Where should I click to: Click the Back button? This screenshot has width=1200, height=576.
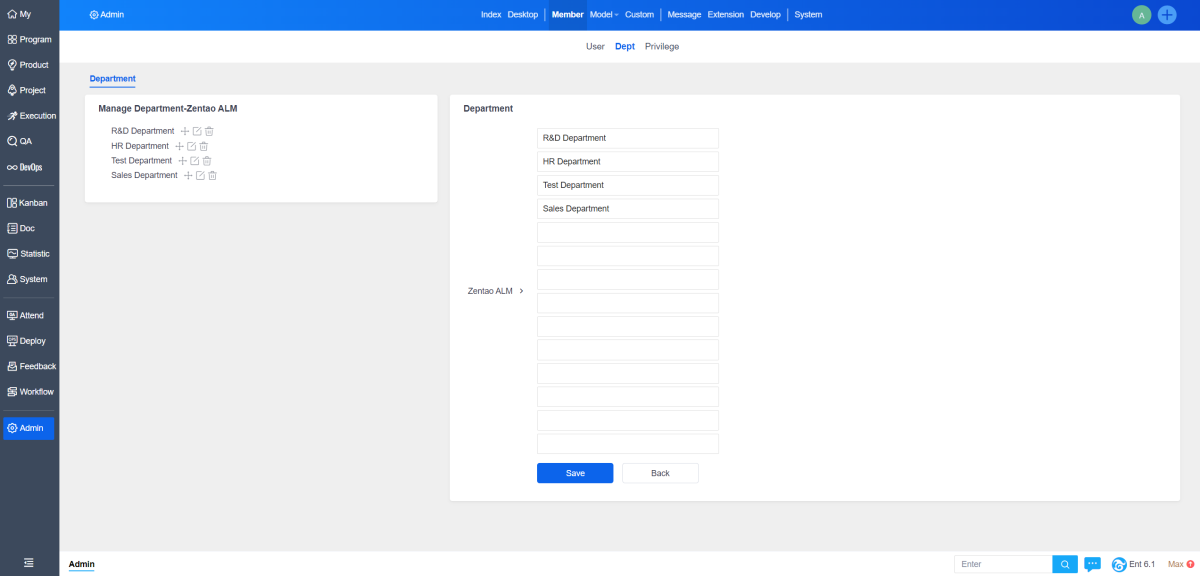point(660,473)
